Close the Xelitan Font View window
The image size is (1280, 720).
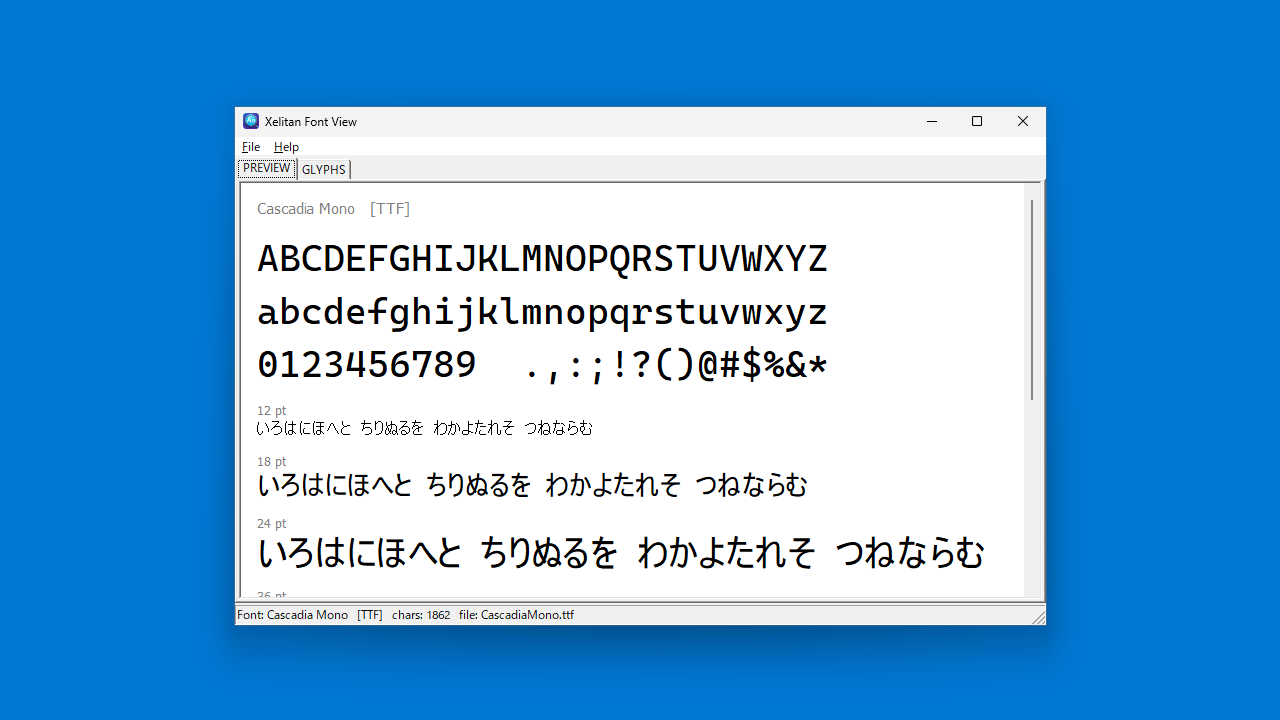1022,121
